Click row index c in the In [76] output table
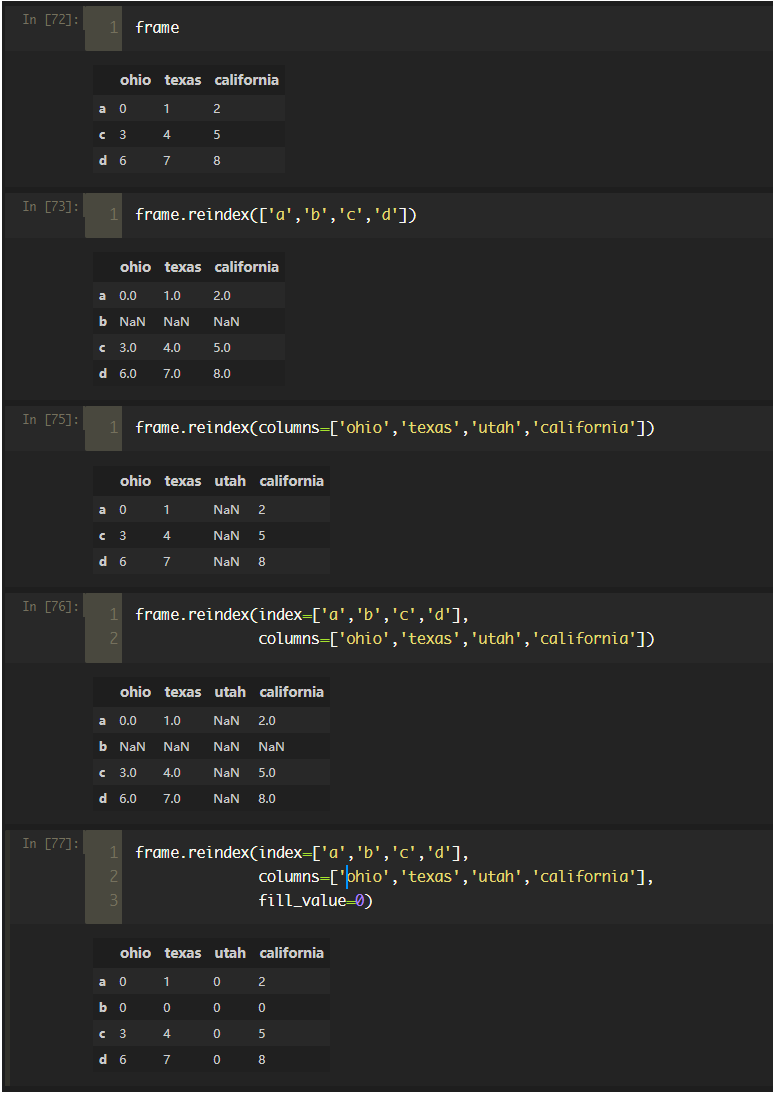This screenshot has width=773, height=1094. click(x=103, y=772)
